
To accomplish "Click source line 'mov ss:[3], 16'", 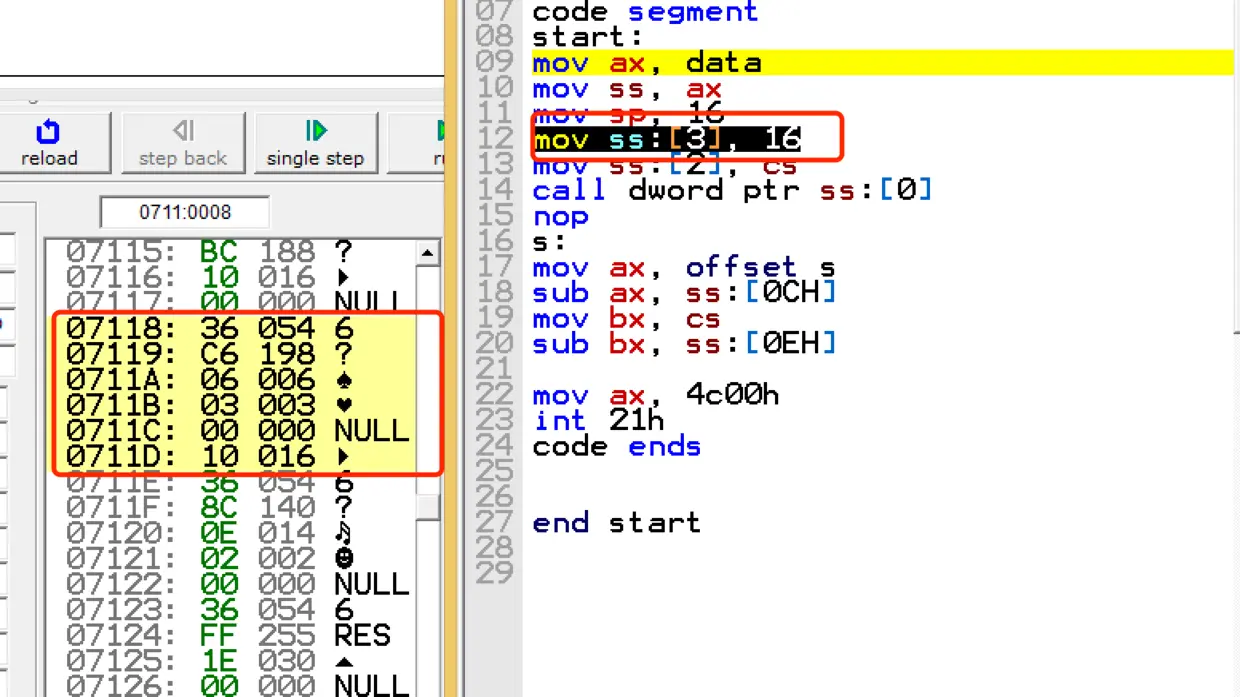I will click(666, 139).
